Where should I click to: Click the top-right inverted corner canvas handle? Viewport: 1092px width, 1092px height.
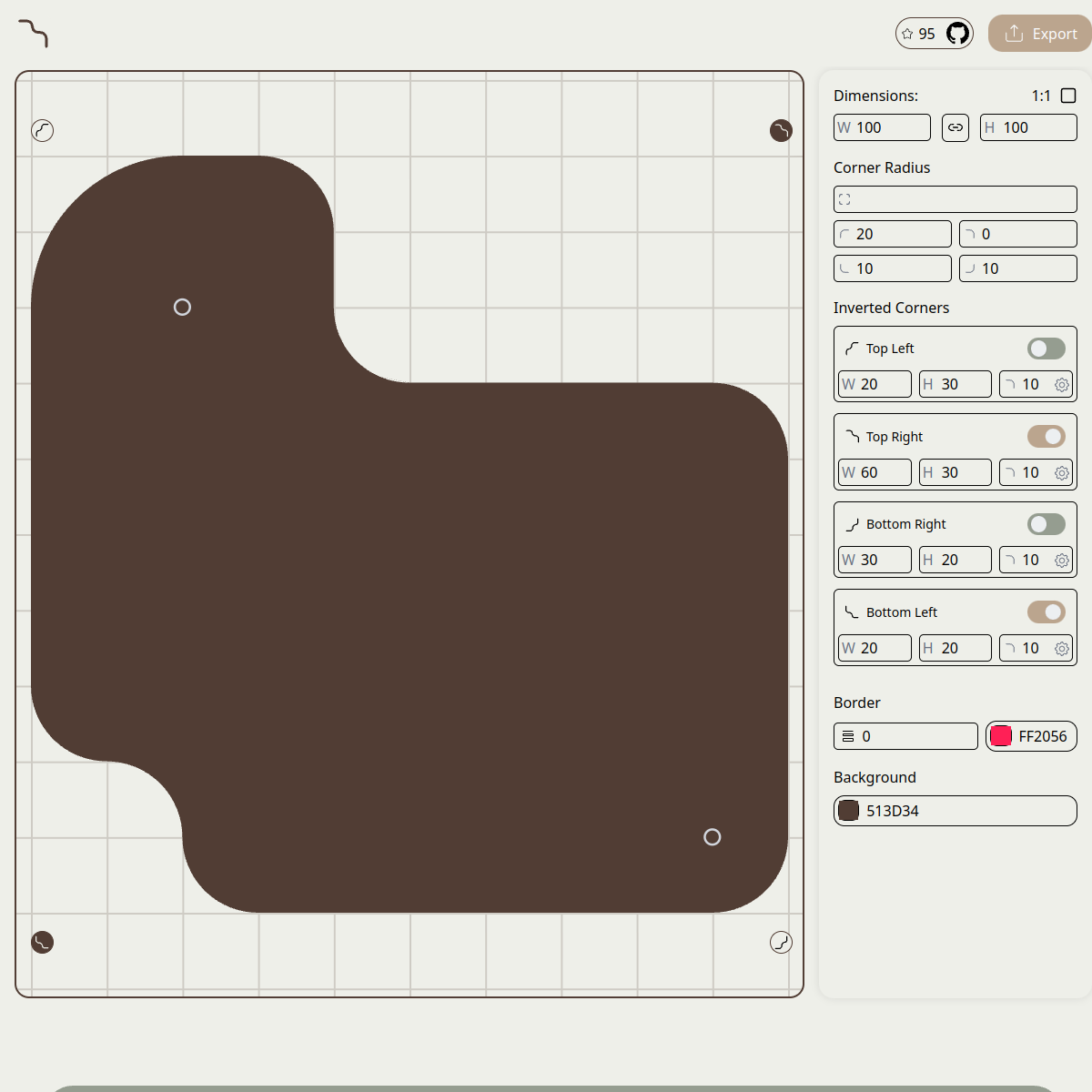coord(781,131)
